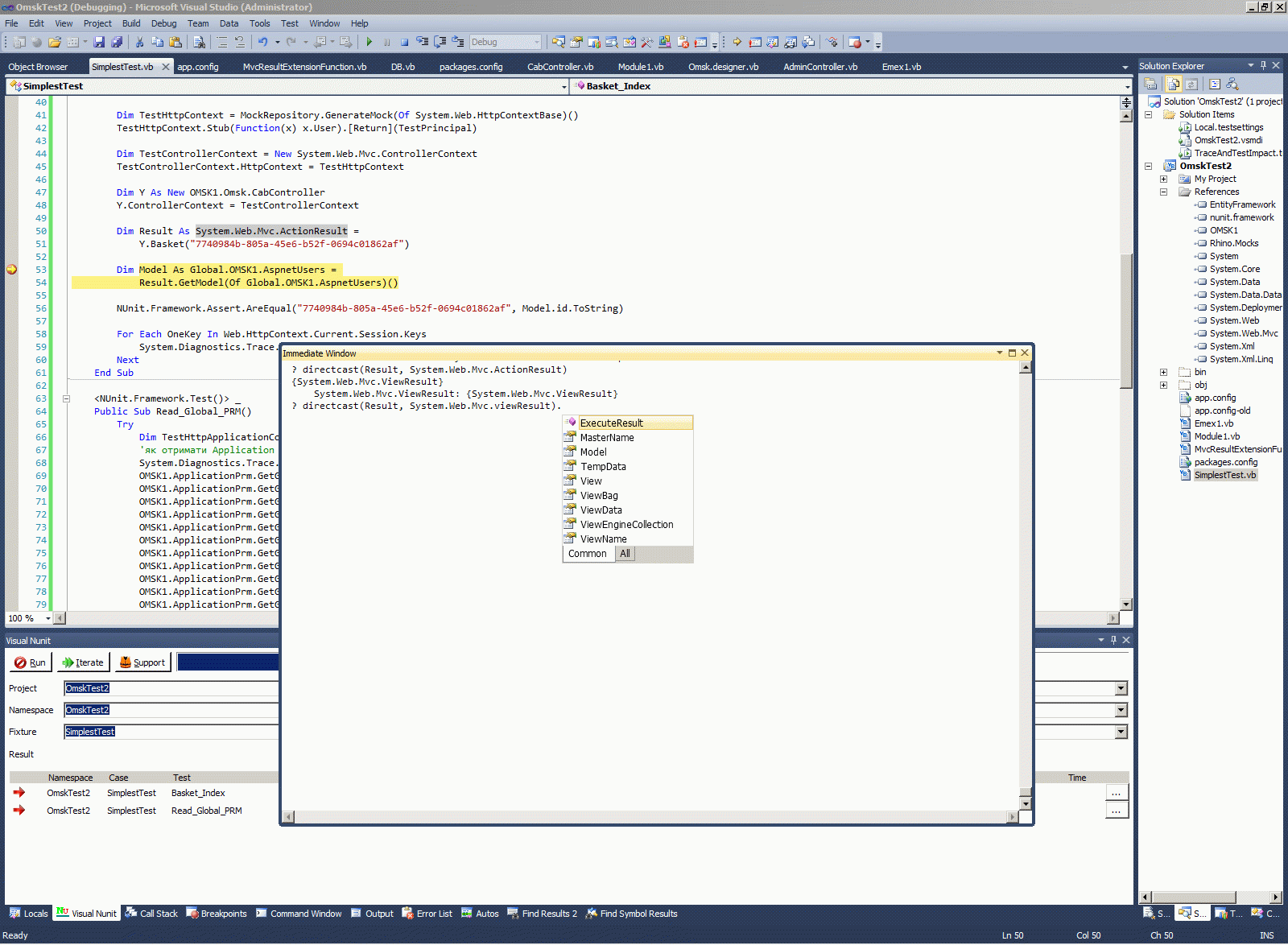The height and width of the screenshot is (945, 1288).
Task: Click Show All Files in Solution Explorer
Action: (1174, 84)
